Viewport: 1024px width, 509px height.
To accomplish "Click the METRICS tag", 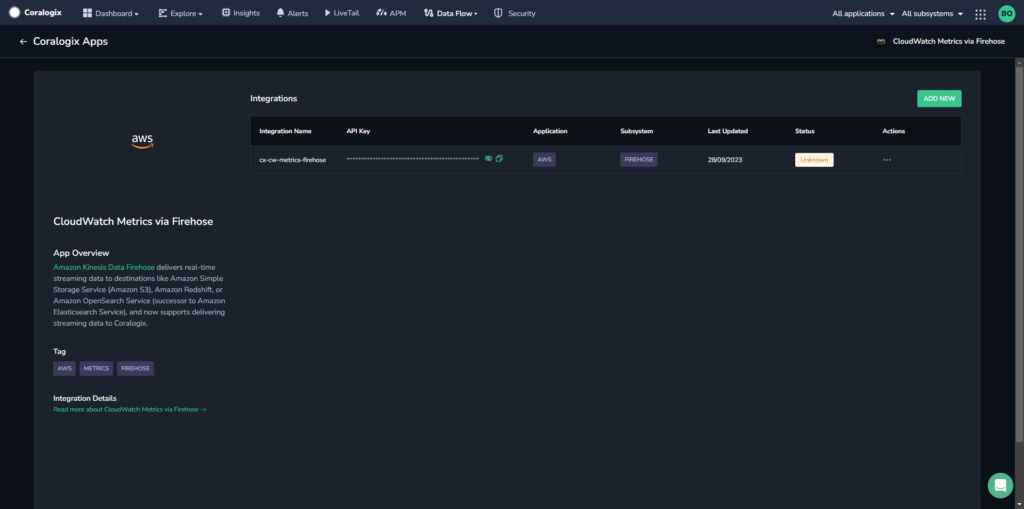I will coord(96,369).
